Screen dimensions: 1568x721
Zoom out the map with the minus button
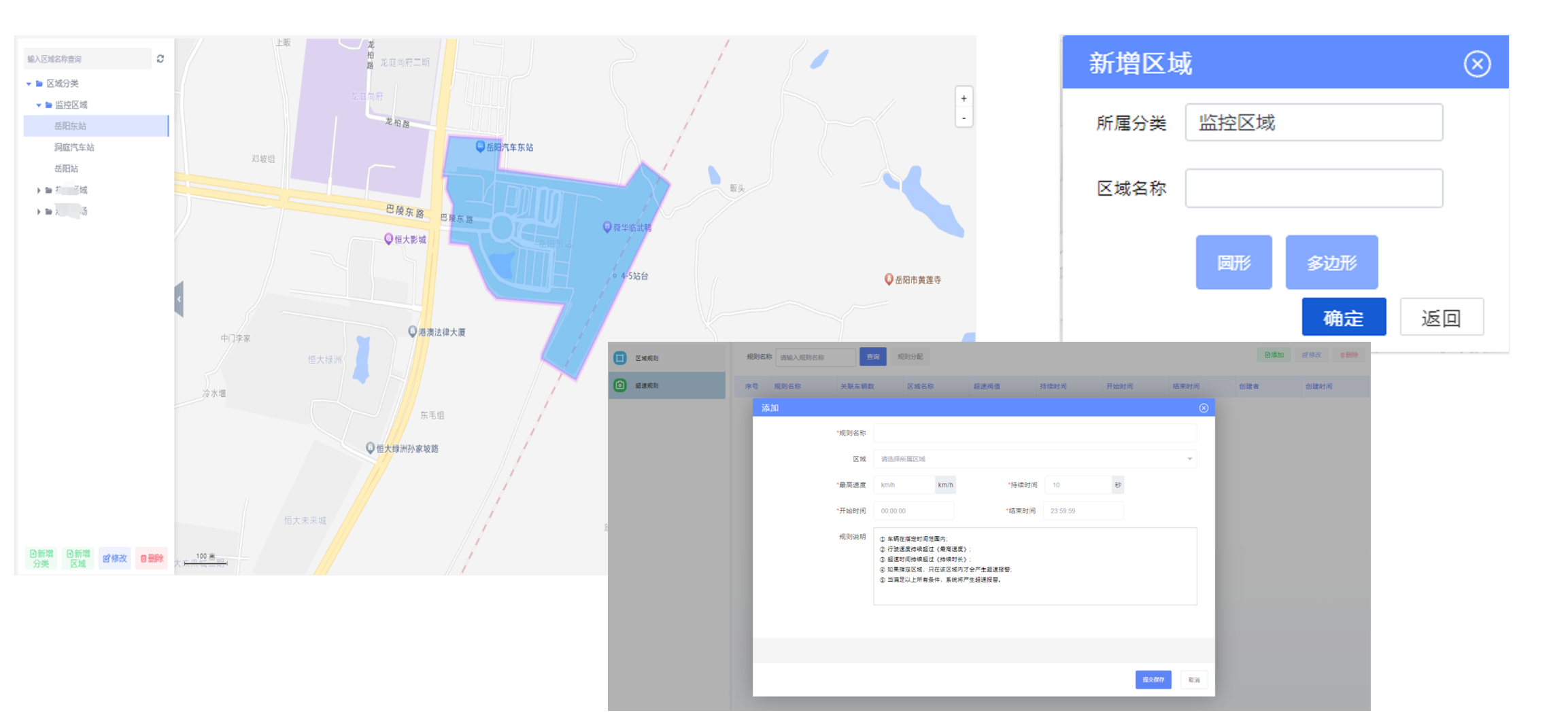(x=964, y=118)
